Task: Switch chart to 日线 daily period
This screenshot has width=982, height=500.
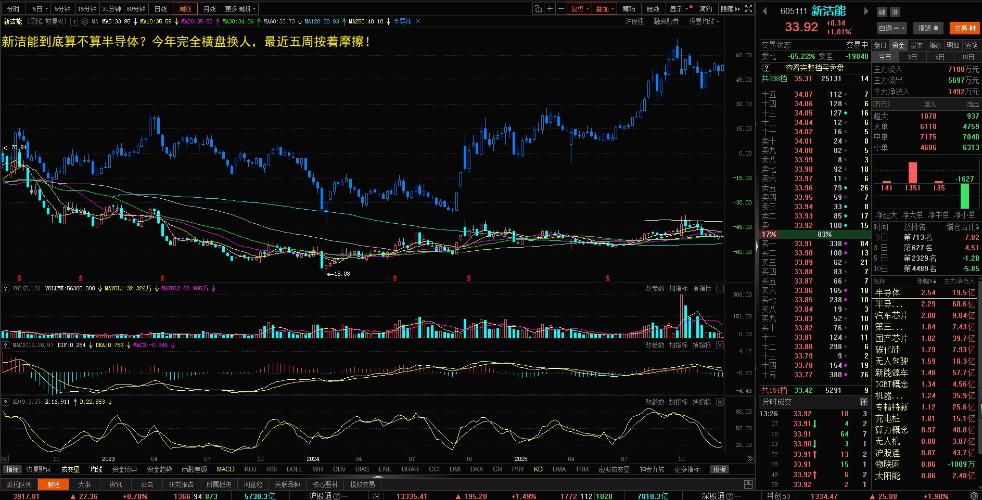Action: [161, 9]
